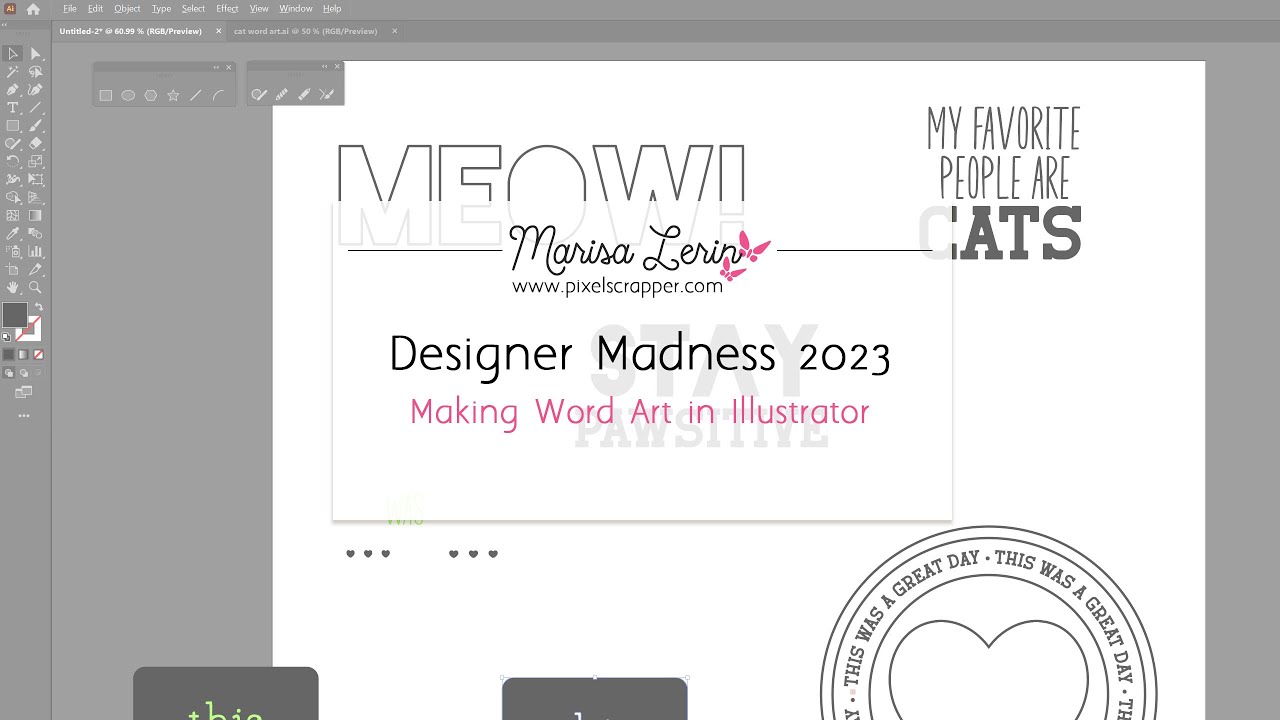Image resolution: width=1280 pixels, height=720 pixels.
Task: Set paint mode to None
Action: pos(38,354)
